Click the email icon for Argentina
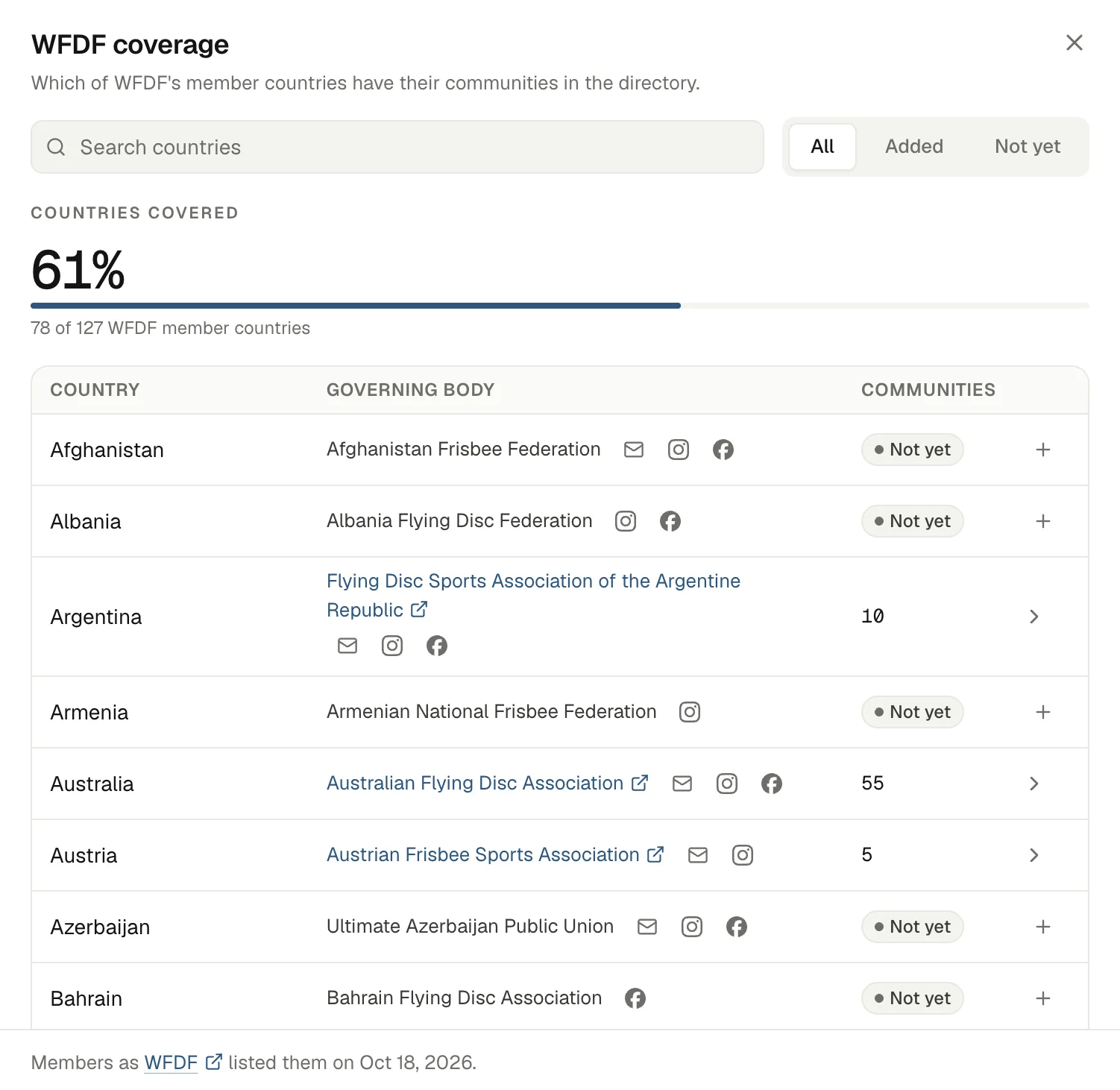The height and width of the screenshot is (1090, 1120). point(347,646)
